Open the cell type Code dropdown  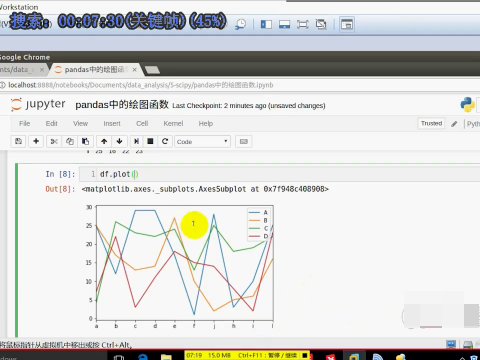(x=202, y=142)
